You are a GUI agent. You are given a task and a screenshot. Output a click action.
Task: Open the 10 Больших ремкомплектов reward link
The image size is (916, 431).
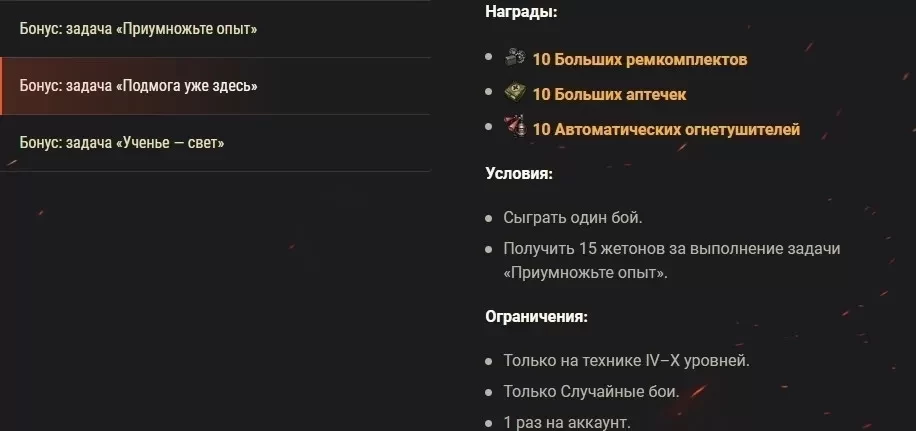640,60
